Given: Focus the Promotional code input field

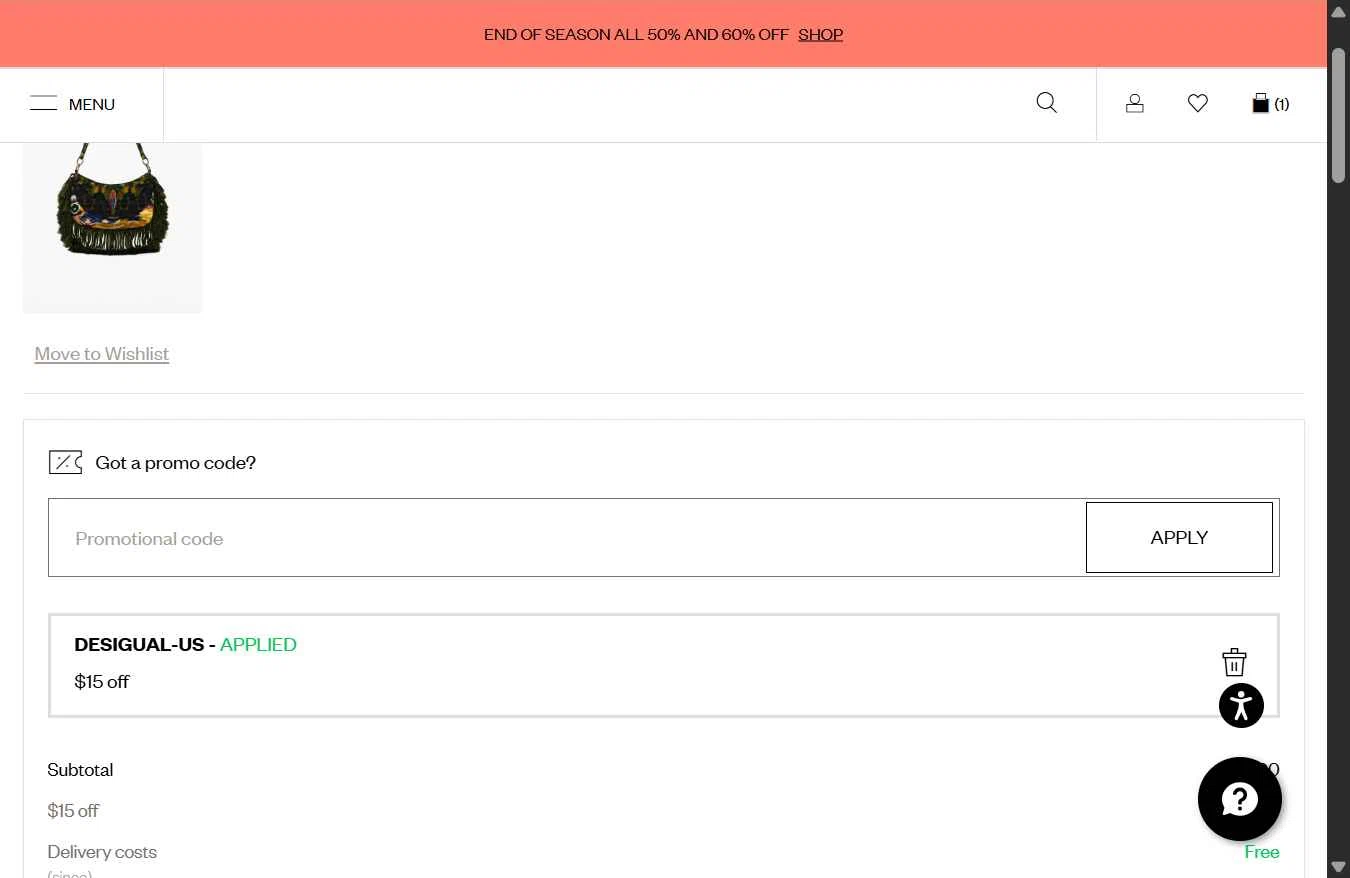Looking at the screenshot, I should click(x=567, y=538).
